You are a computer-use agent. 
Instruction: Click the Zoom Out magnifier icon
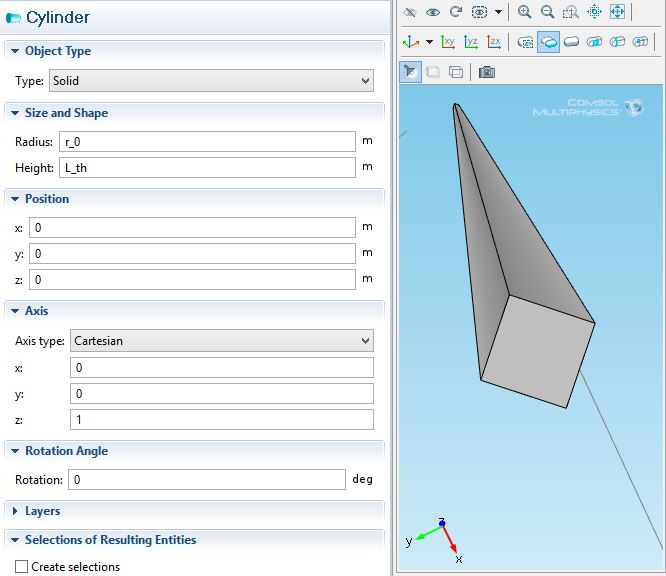[x=547, y=12]
